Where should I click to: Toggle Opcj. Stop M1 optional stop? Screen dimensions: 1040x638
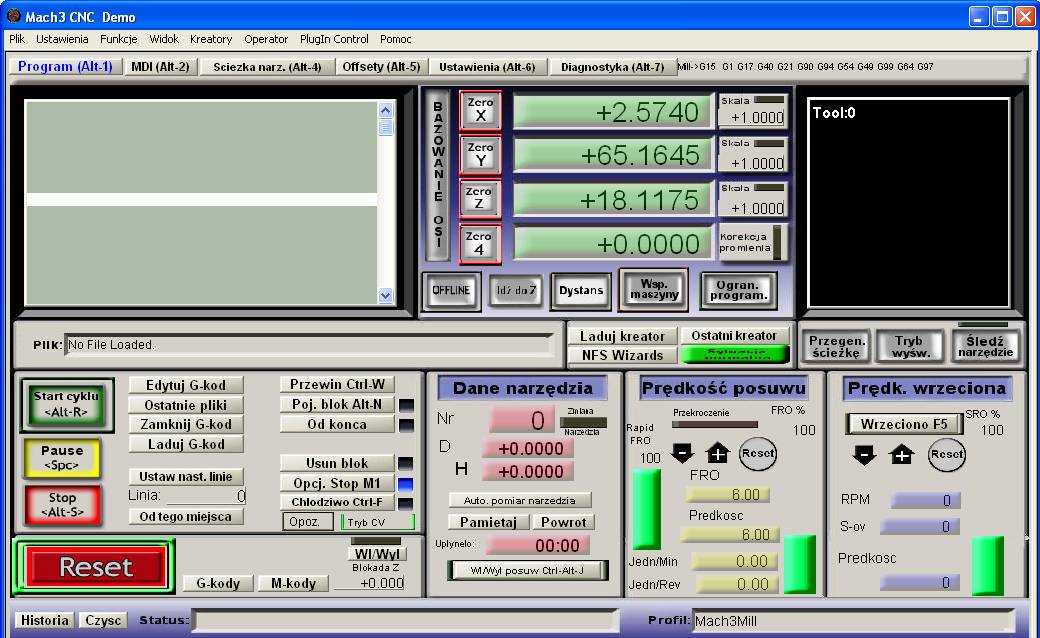(337, 483)
